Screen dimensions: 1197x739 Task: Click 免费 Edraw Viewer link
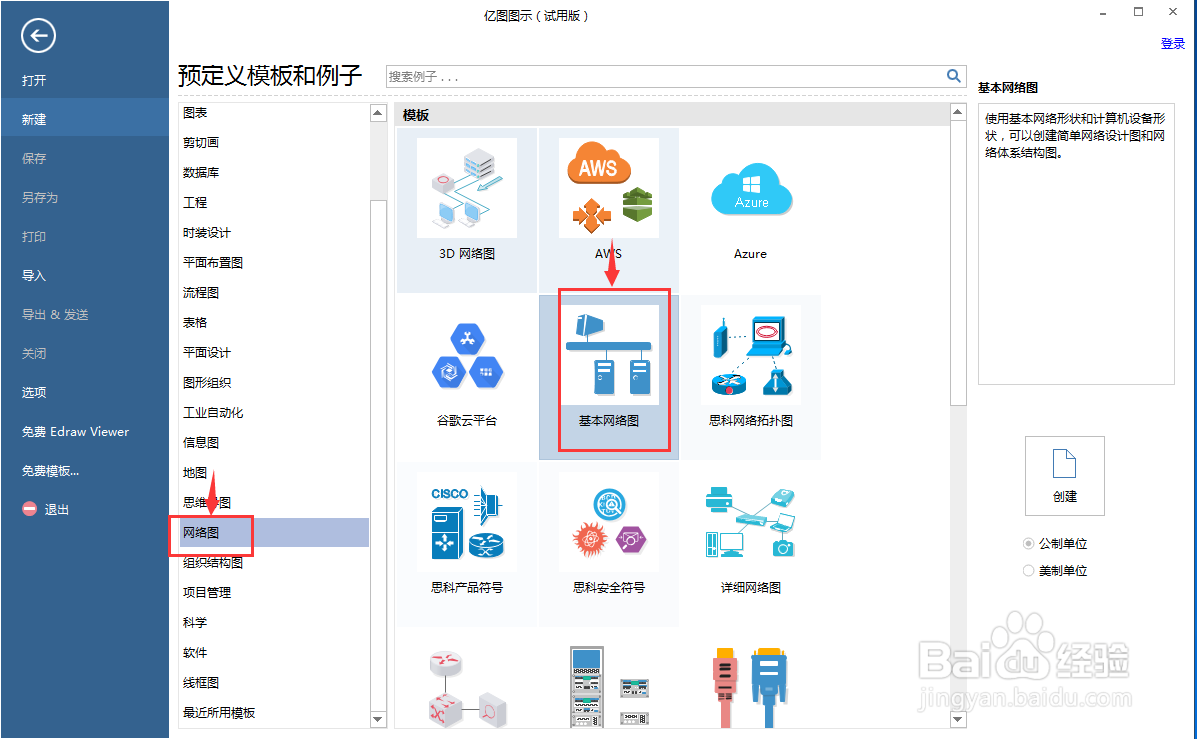pos(75,431)
